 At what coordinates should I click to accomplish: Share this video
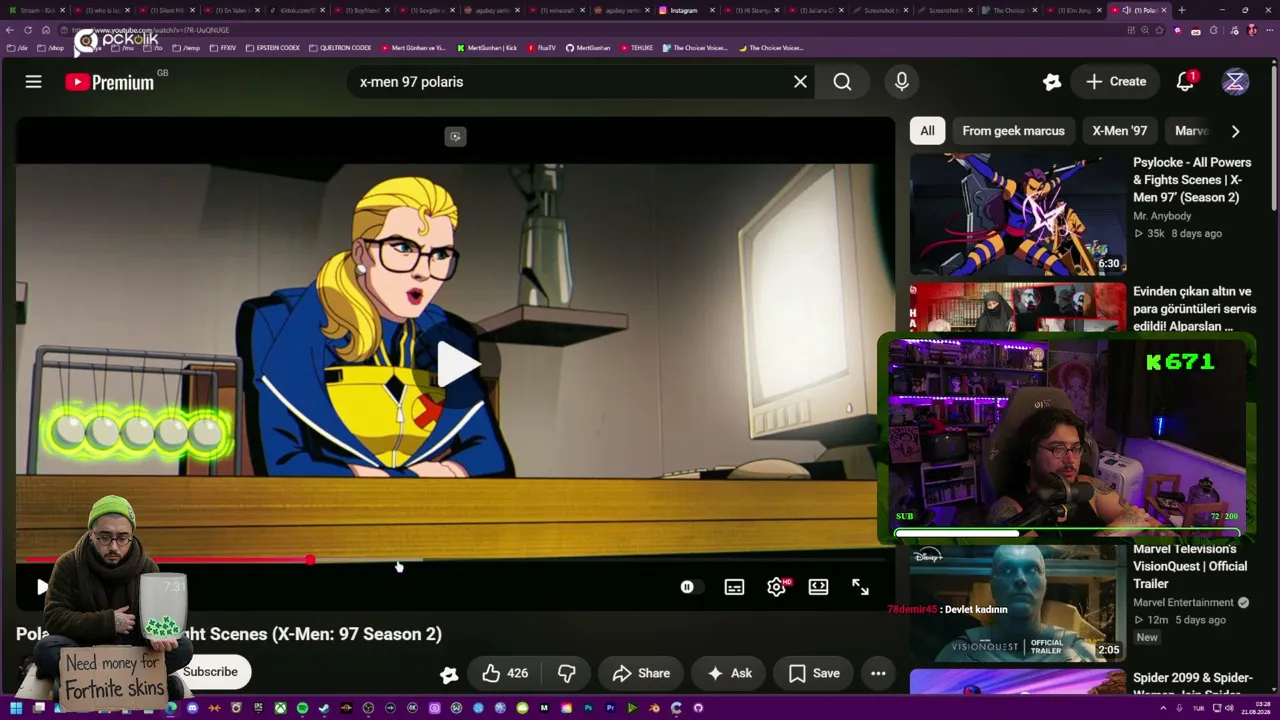[641, 674]
